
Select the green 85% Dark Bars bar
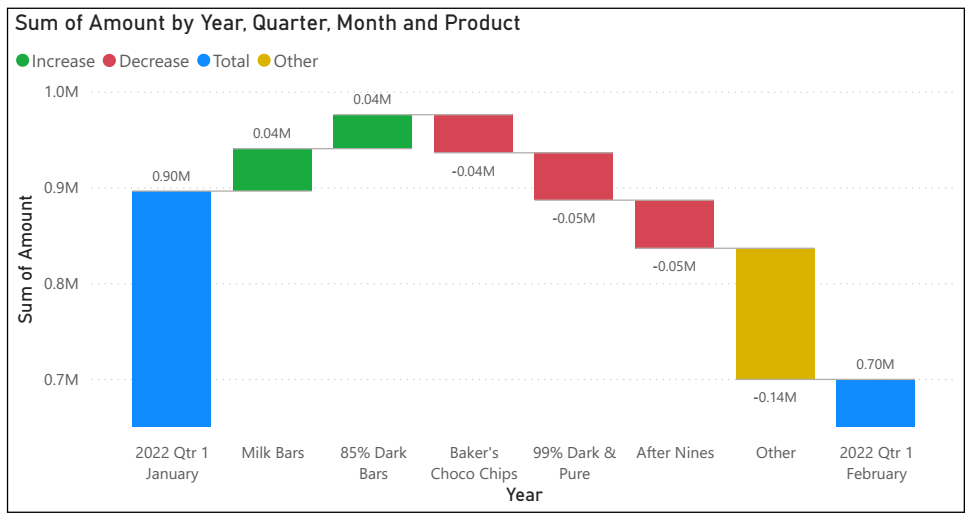pos(372,131)
